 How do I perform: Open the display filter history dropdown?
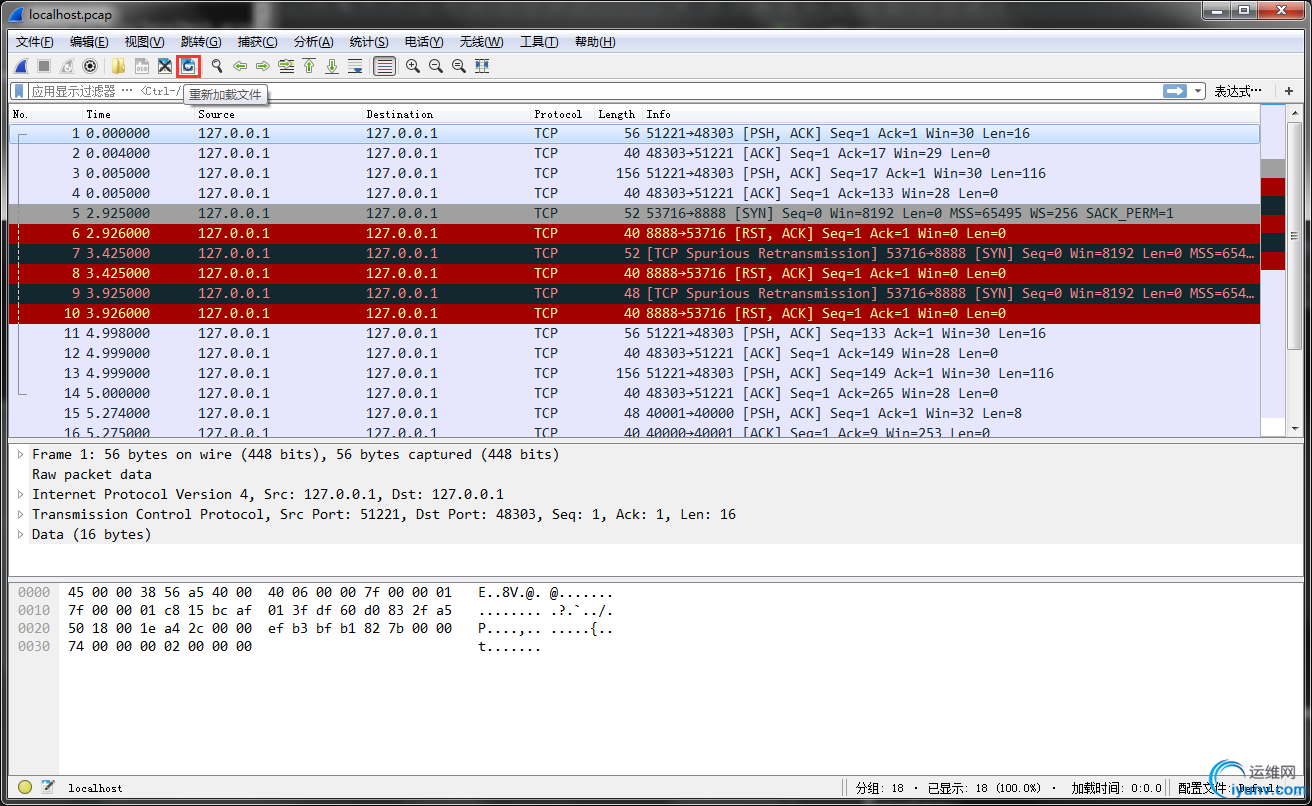click(1198, 91)
